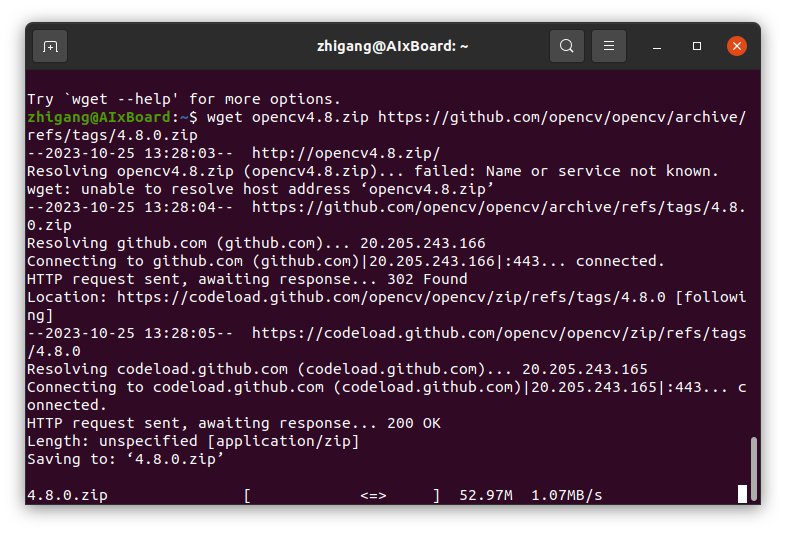The height and width of the screenshot is (533, 786).
Task: Minimize the terminal window
Action: click(657, 47)
